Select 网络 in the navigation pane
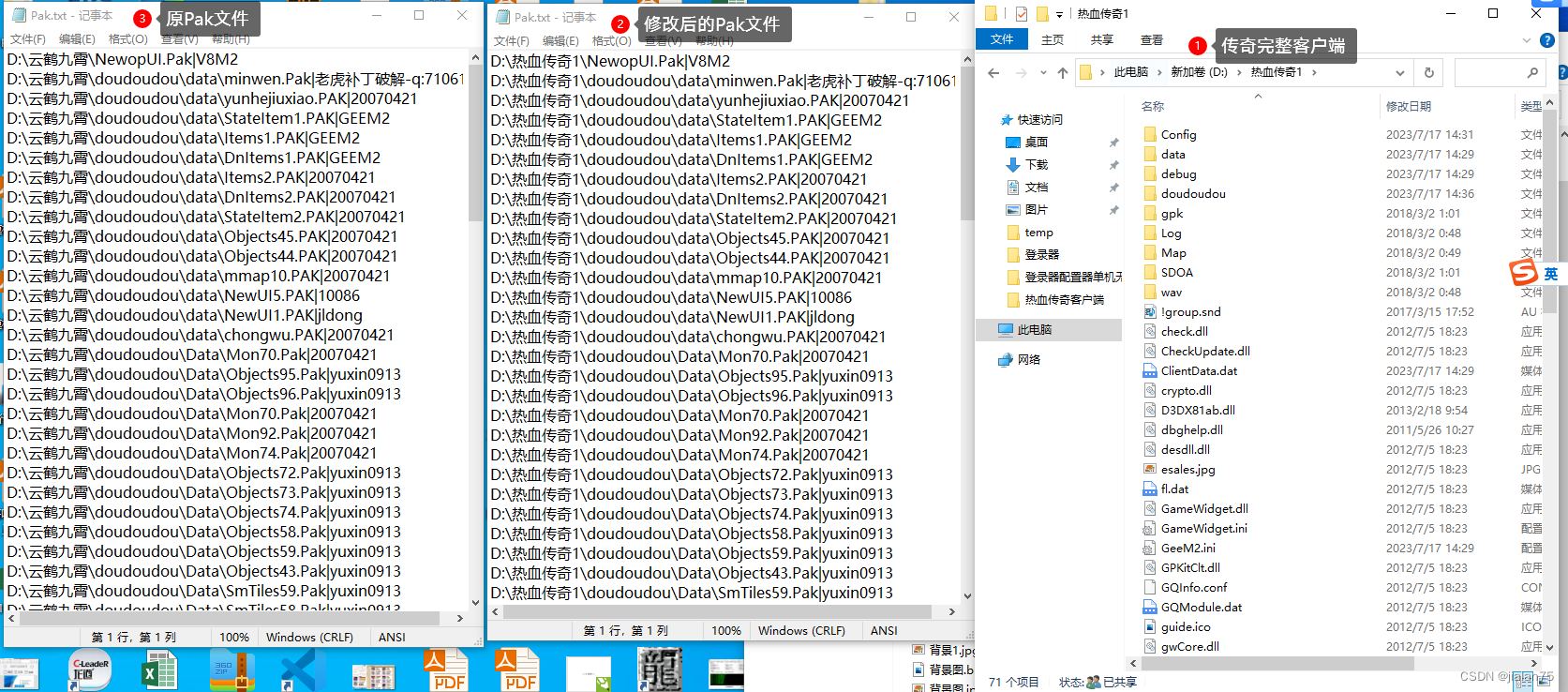Image resolution: width=1568 pixels, height=692 pixels. click(x=1029, y=360)
